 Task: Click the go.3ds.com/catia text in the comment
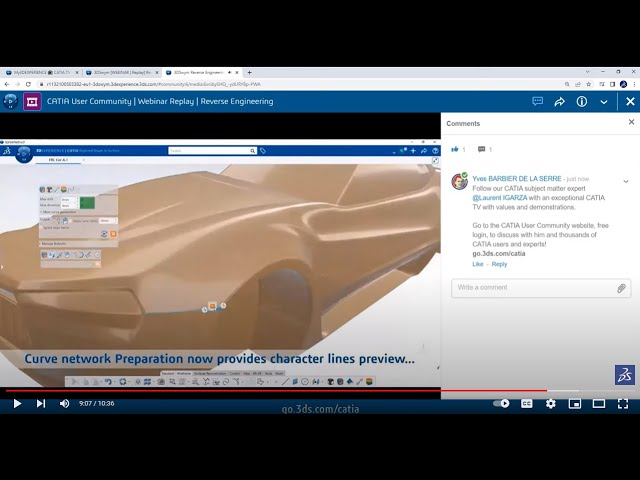click(x=499, y=253)
